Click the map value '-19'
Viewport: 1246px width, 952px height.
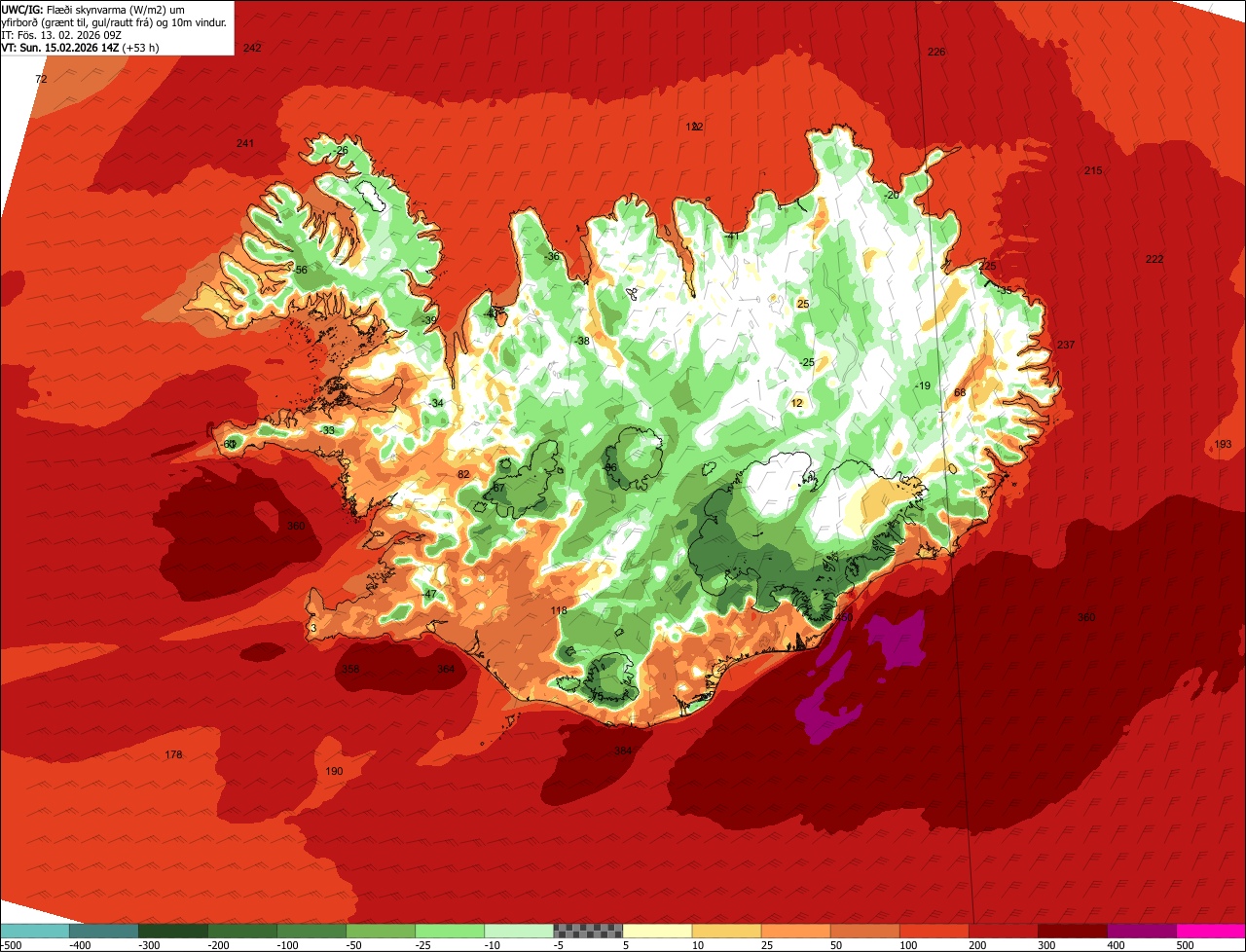pyautogui.click(x=923, y=385)
